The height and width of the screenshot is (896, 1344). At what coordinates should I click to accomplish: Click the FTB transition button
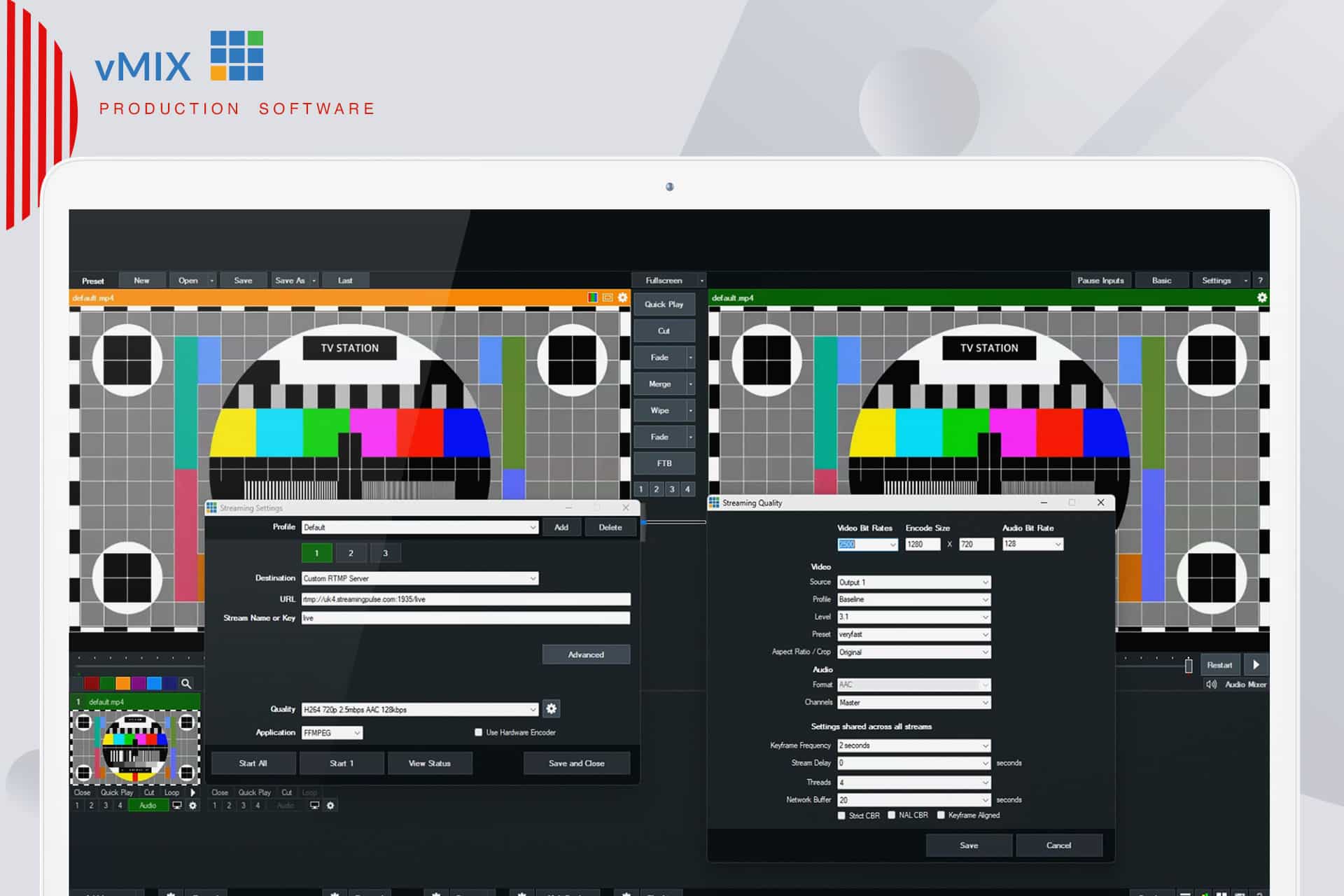(x=664, y=463)
